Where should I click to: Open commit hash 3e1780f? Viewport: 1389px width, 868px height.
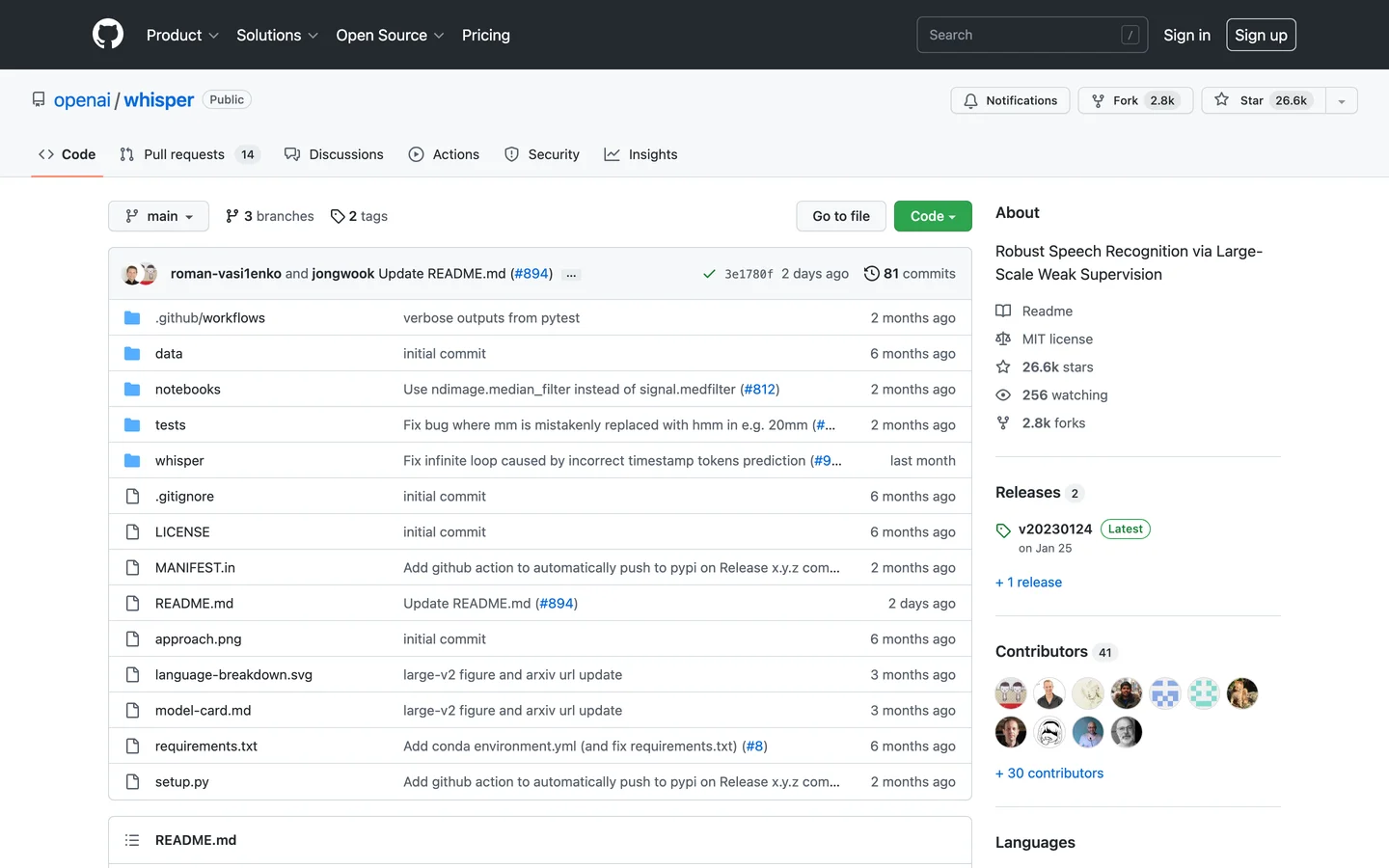[749, 274]
